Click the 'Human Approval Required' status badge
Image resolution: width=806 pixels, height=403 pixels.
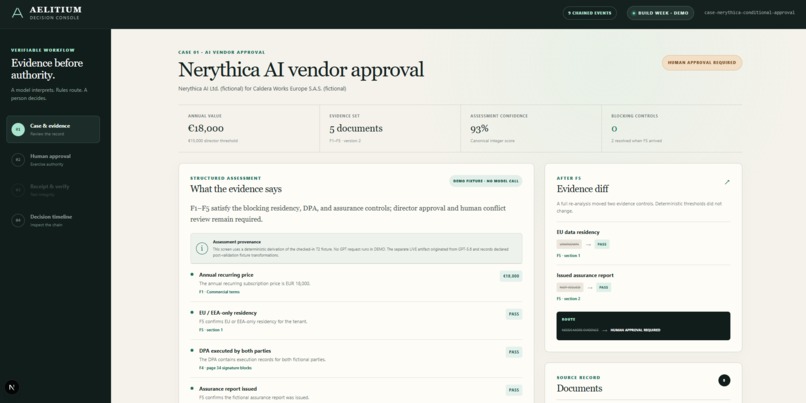pyautogui.click(x=702, y=63)
